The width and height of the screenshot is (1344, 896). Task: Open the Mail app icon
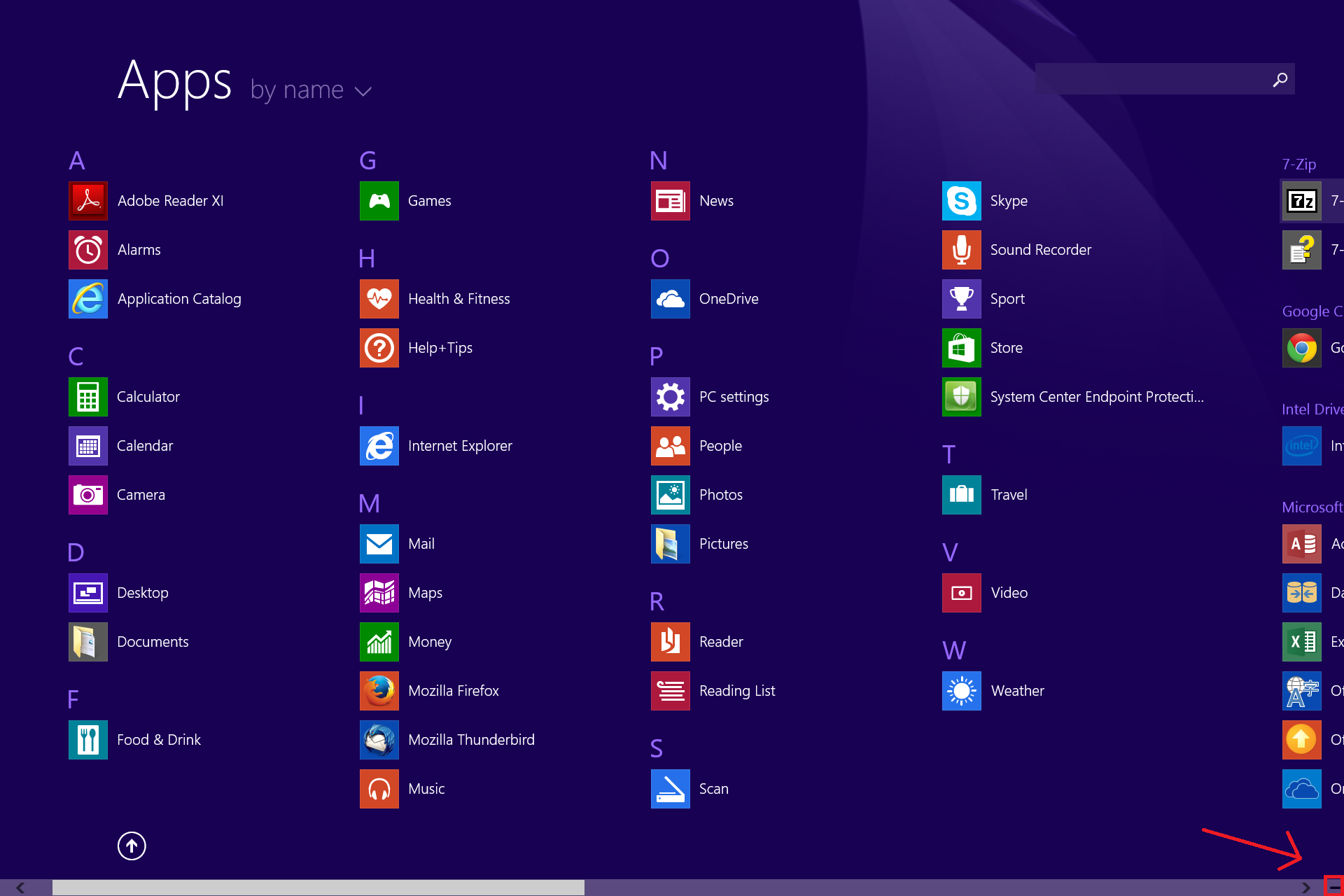click(379, 544)
